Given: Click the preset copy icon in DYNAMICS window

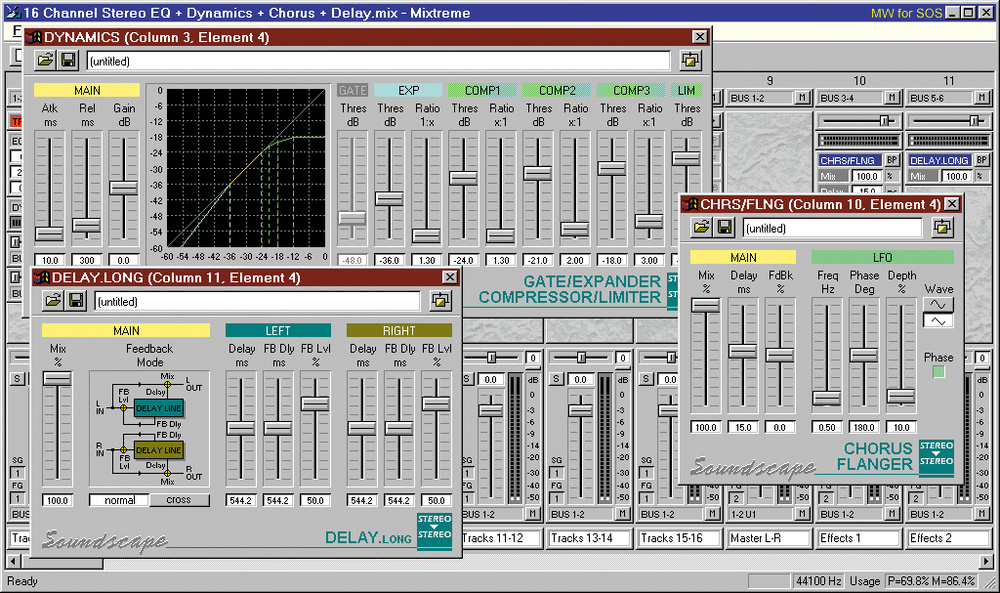Looking at the screenshot, I should (691, 61).
